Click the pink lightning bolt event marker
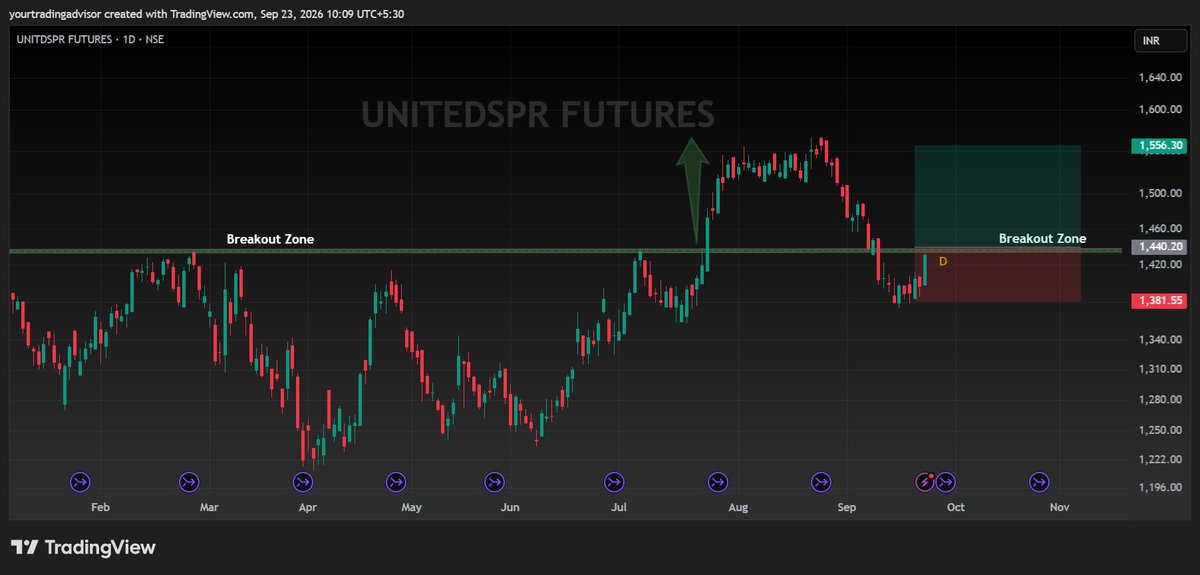The image size is (1200, 575). (927, 482)
